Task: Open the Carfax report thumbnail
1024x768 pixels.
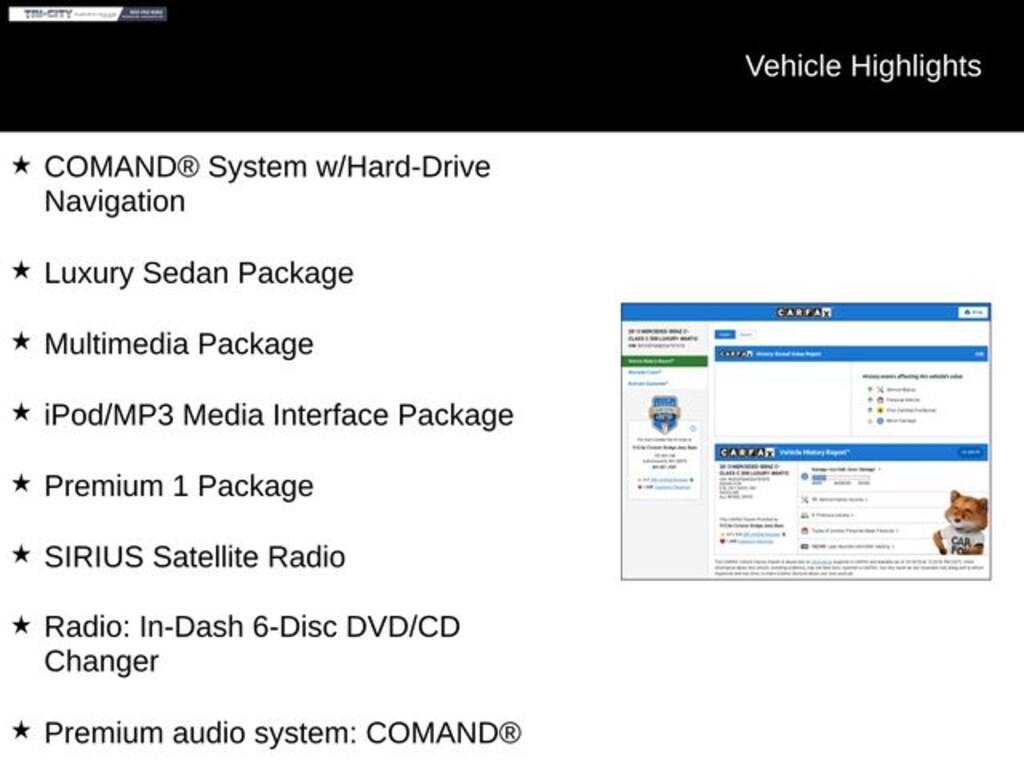Action: tap(805, 440)
